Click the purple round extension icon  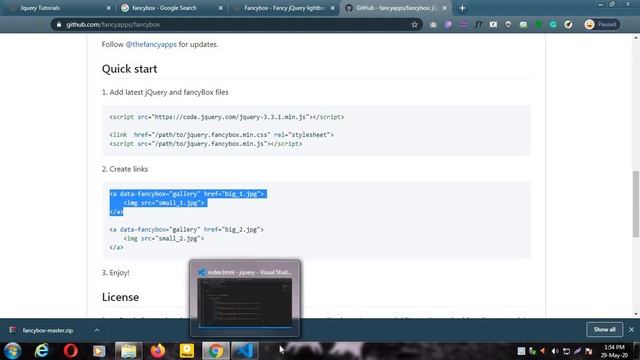(448, 24)
